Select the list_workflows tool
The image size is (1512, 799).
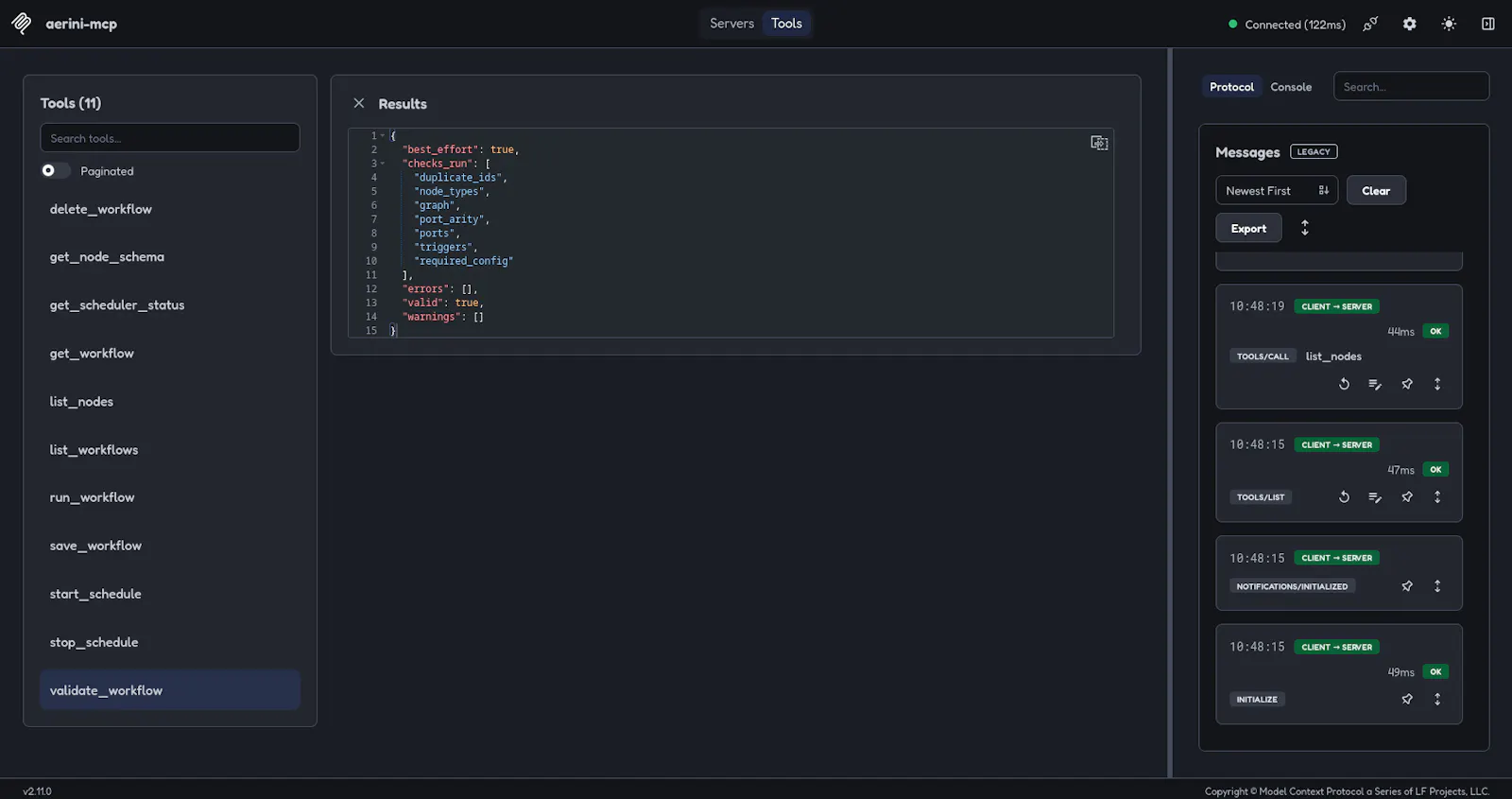(x=170, y=449)
